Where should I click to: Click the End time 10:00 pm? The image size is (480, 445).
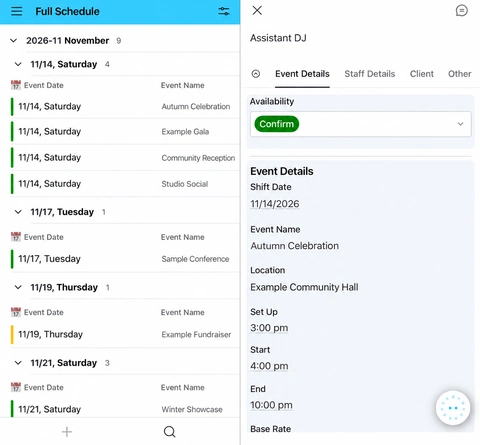point(271,405)
